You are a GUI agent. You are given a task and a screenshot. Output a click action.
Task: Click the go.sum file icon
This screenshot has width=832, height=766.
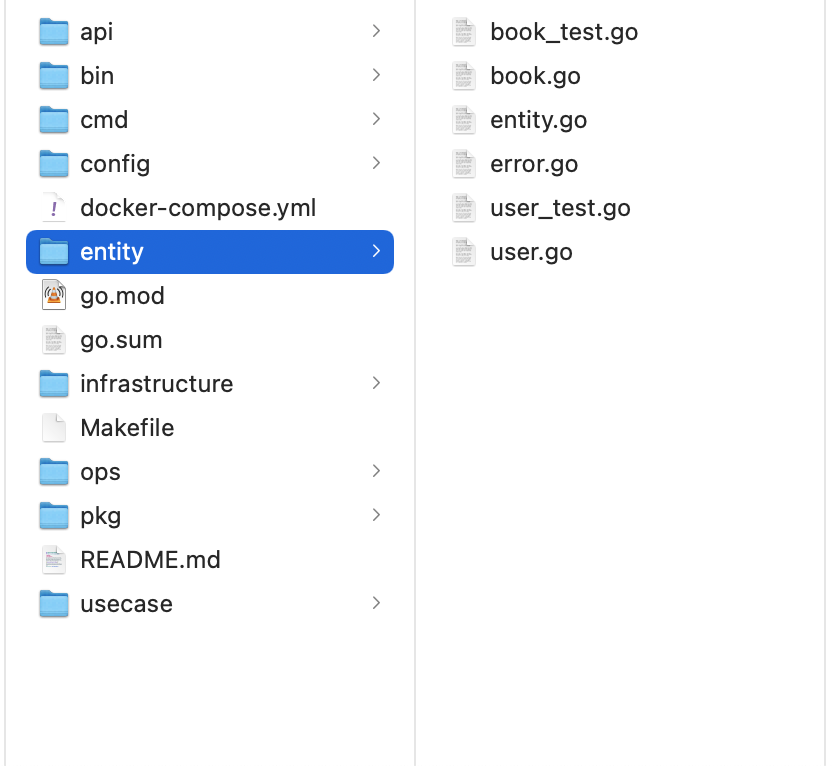click(x=54, y=340)
